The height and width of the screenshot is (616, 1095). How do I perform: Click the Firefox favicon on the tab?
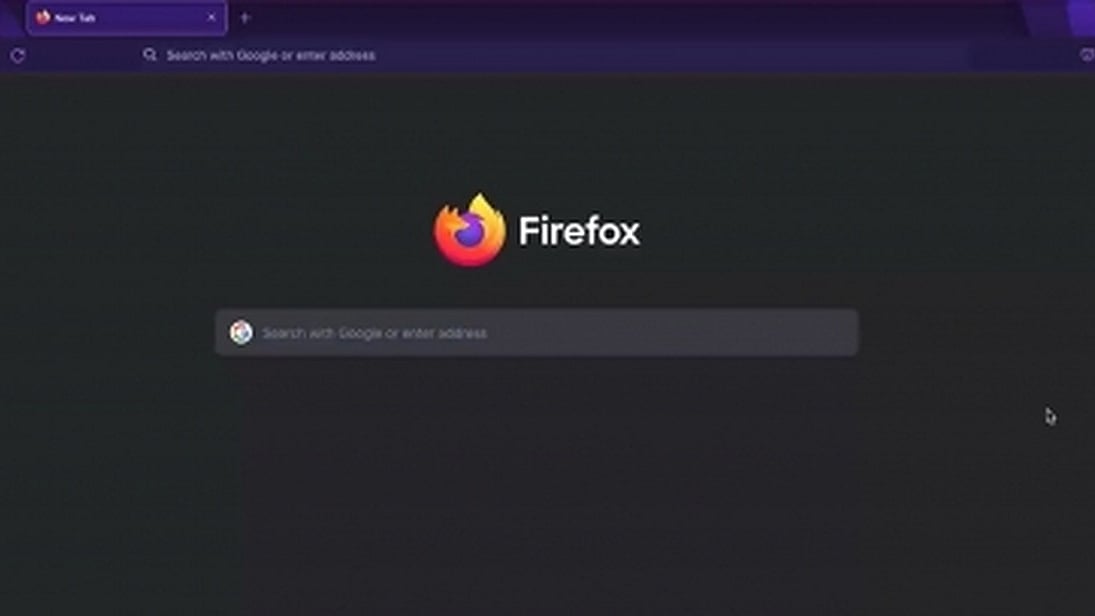43,17
